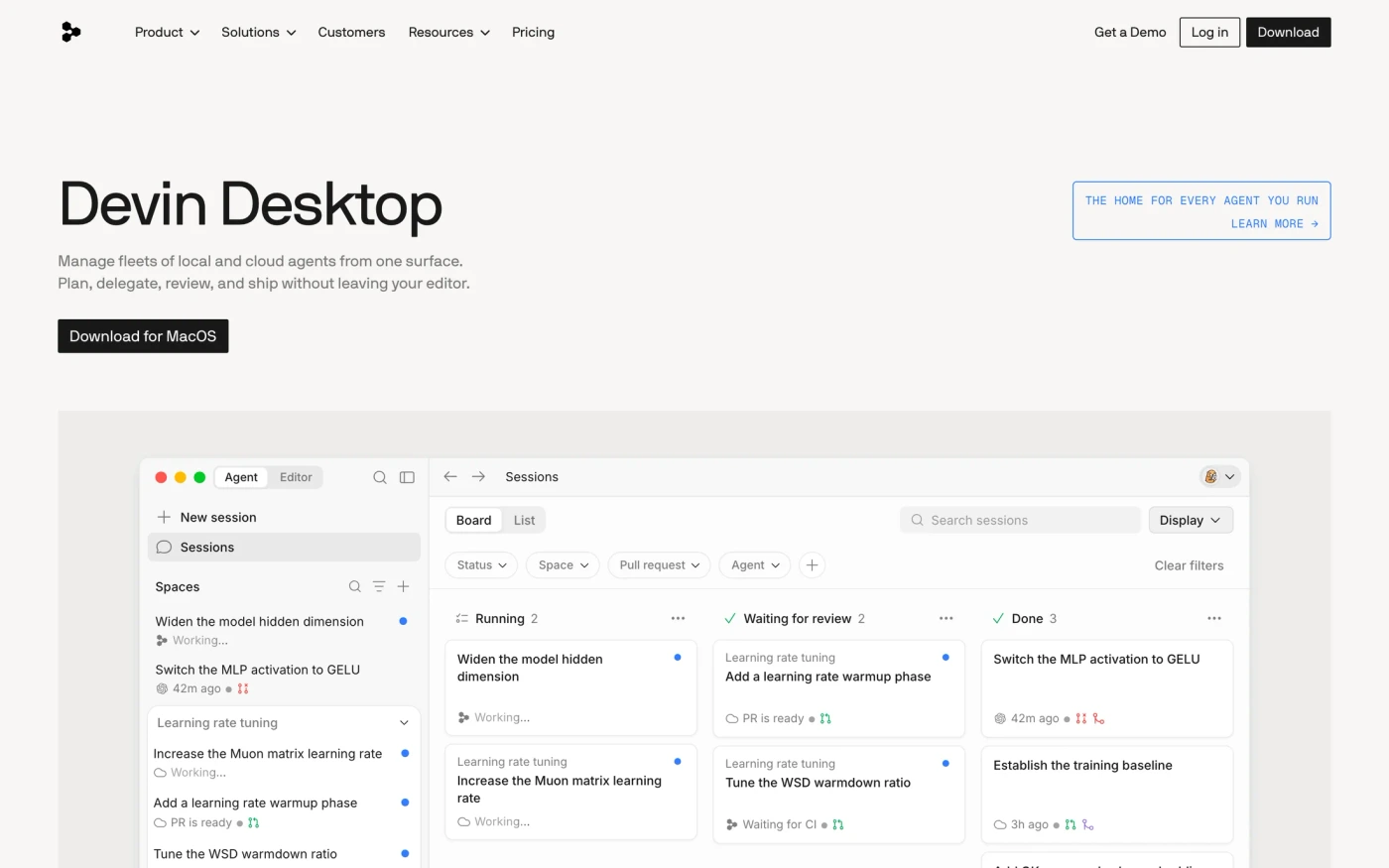The width and height of the screenshot is (1389, 868).
Task: Click the Devin logo in the site header
Action: [x=71, y=33]
